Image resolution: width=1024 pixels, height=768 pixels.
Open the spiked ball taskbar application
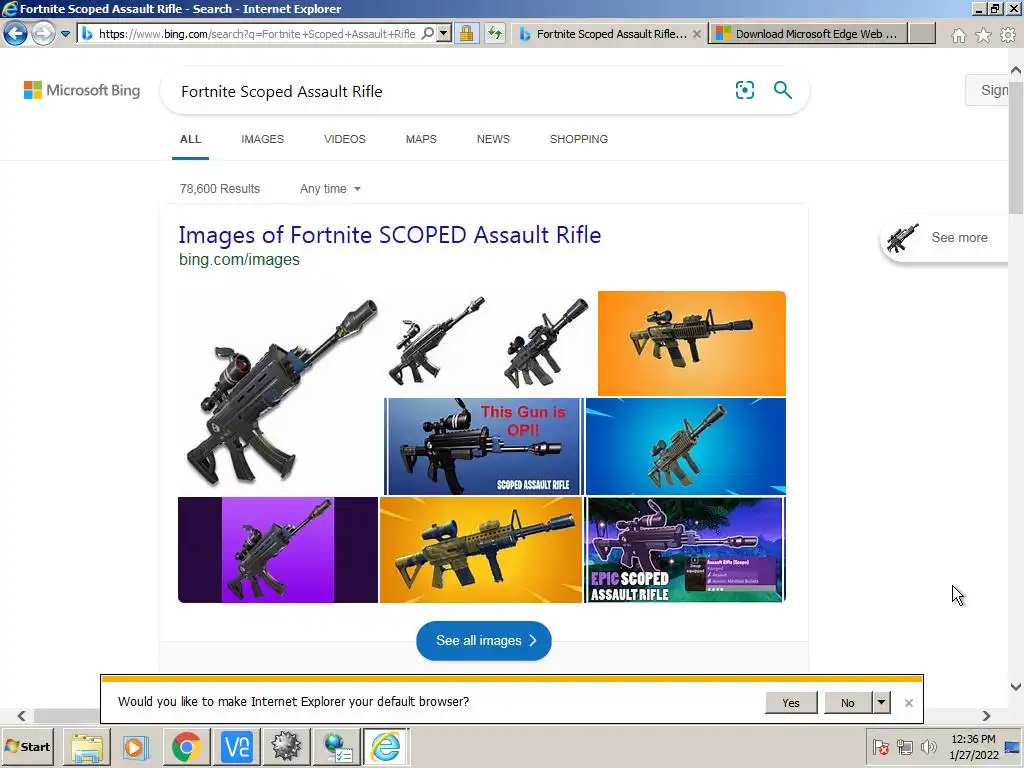click(x=286, y=746)
